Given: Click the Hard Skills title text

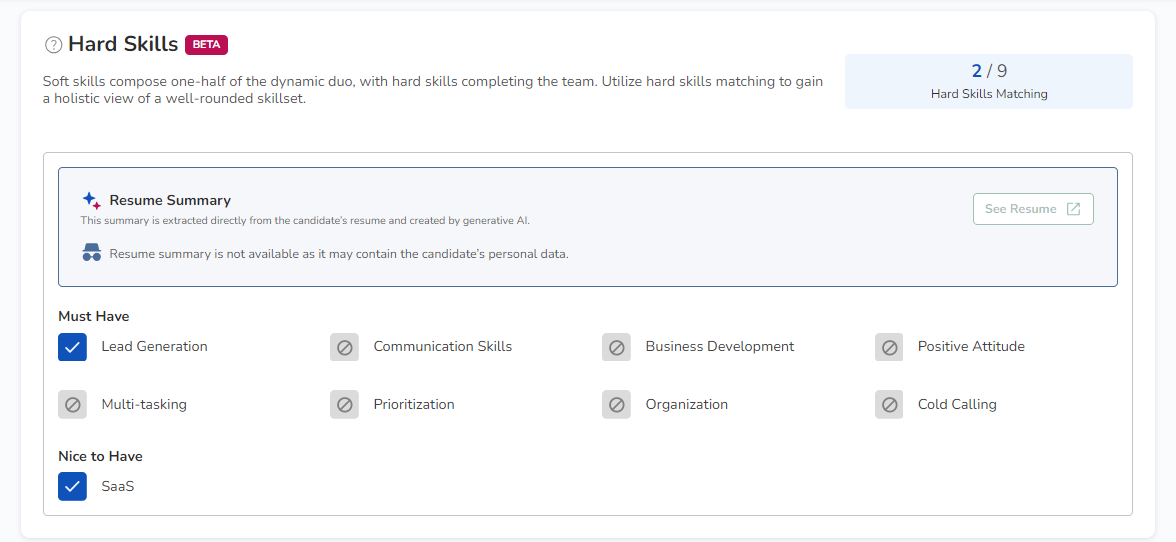Looking at the screenshot, I should [x=123, y=45].
